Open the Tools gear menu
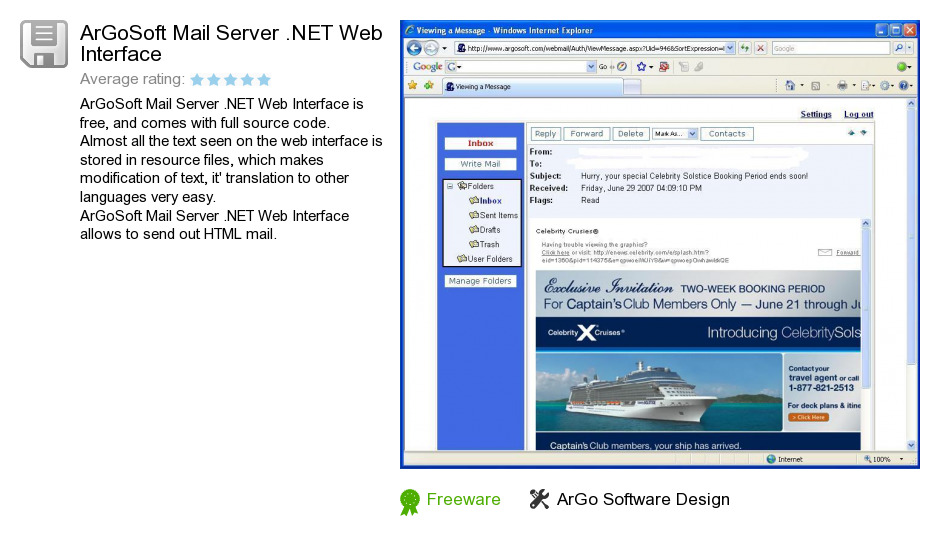This screenshot has height=546, width=940. pos(885,86)
